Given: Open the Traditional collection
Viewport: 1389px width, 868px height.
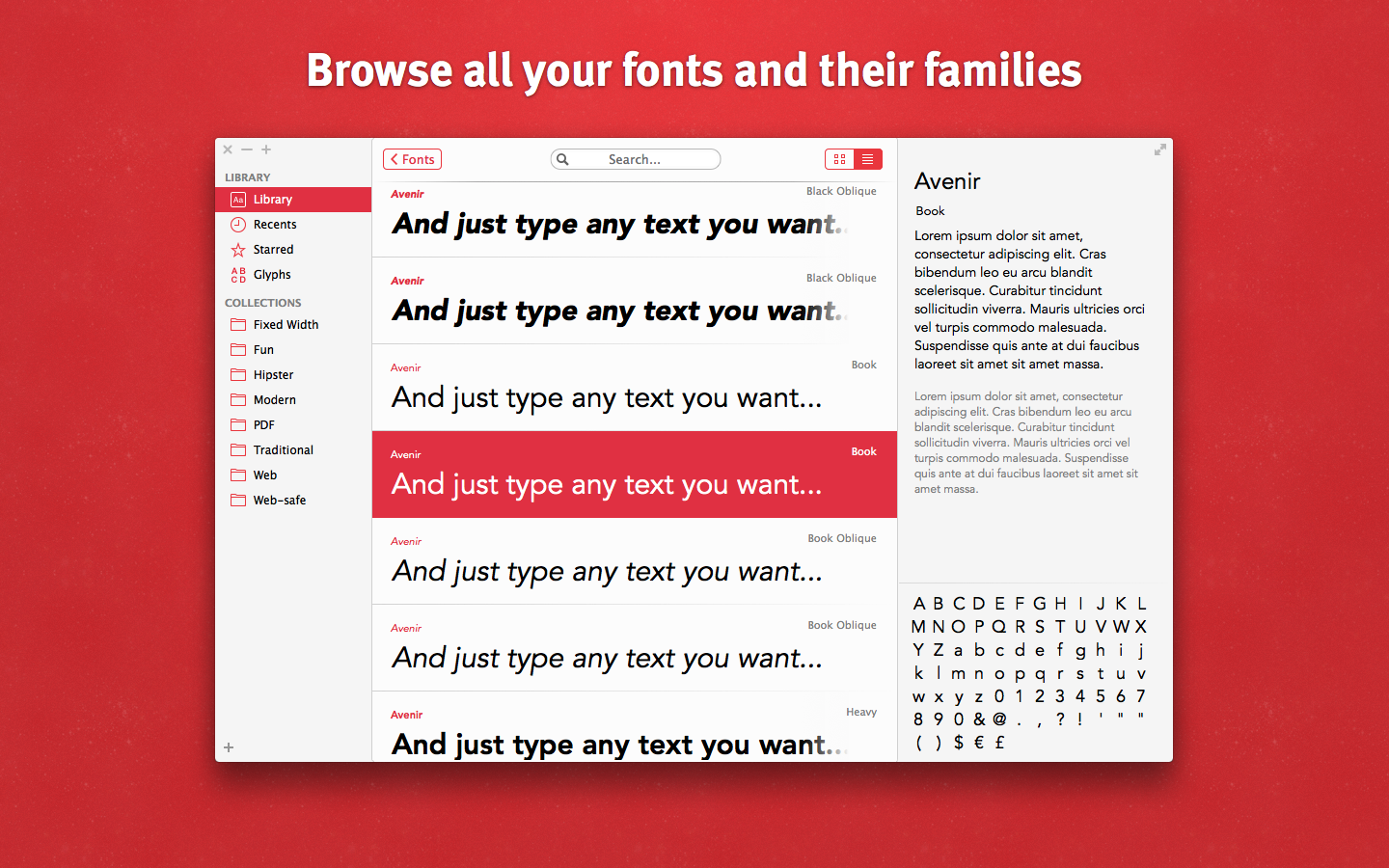Looking at the screenshot, I should click(283, 450).
